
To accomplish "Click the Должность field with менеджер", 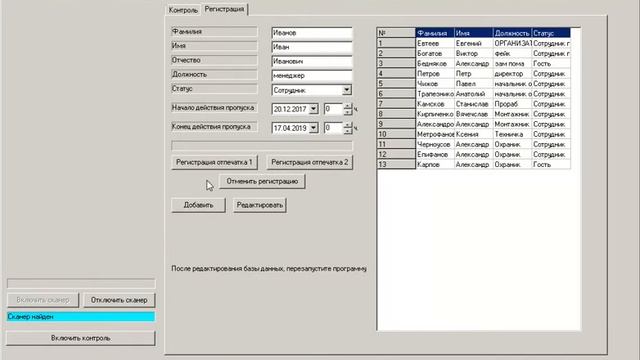I will [x=311, y=76].
